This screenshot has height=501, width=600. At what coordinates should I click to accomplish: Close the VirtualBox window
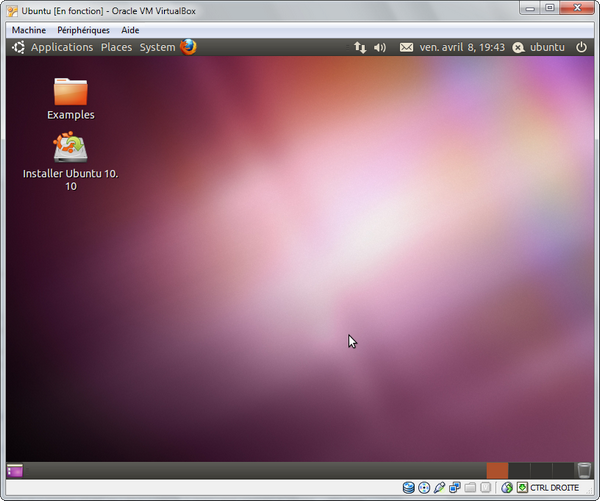point(577,8)
